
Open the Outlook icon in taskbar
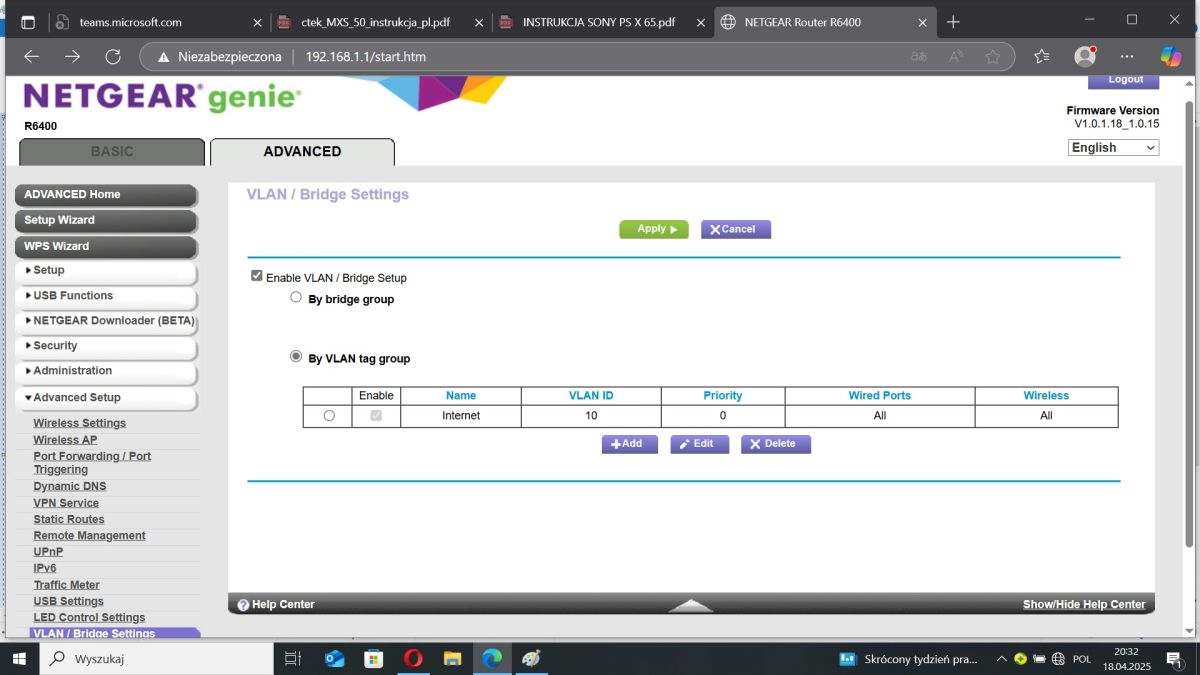(x=335, y=659)
